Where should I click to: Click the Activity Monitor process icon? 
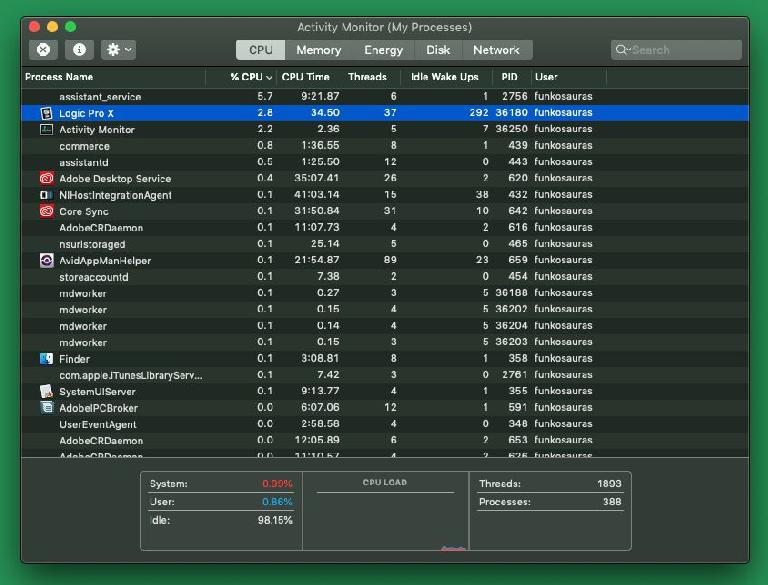pos(47,129)
